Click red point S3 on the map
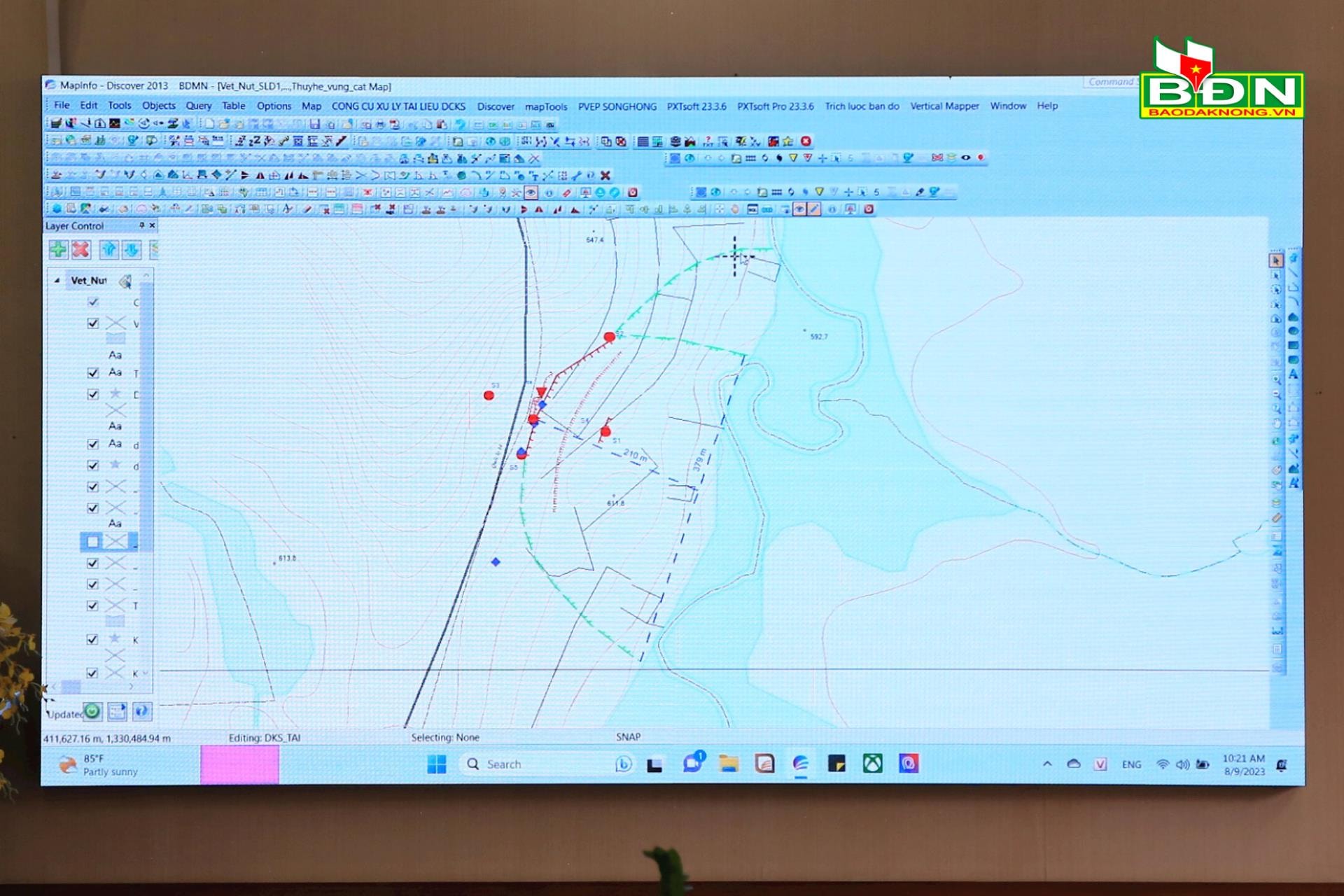This screenshot has width=1344, height=896. (489, 395)
